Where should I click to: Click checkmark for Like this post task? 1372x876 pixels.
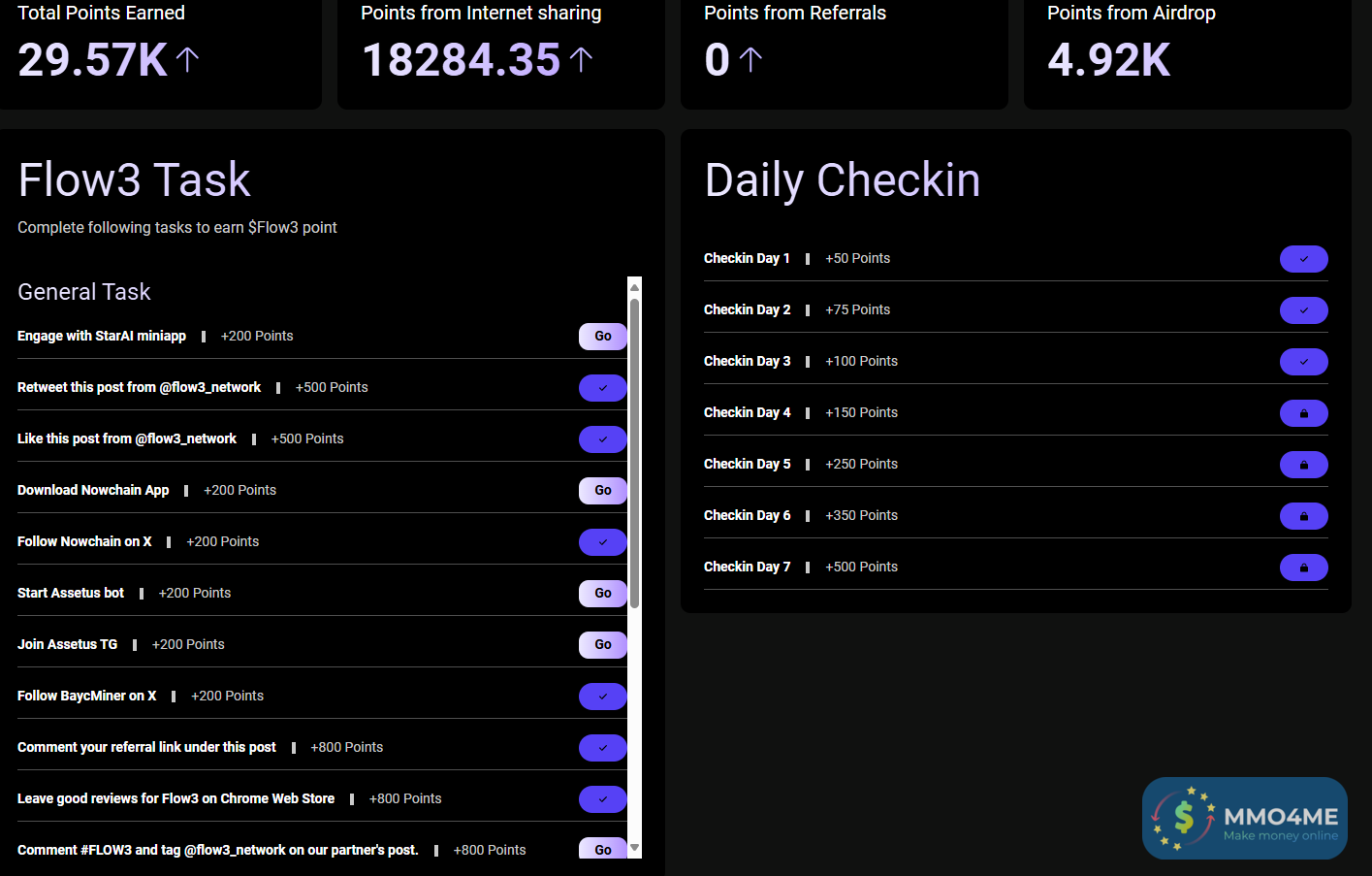coord(603,439)
